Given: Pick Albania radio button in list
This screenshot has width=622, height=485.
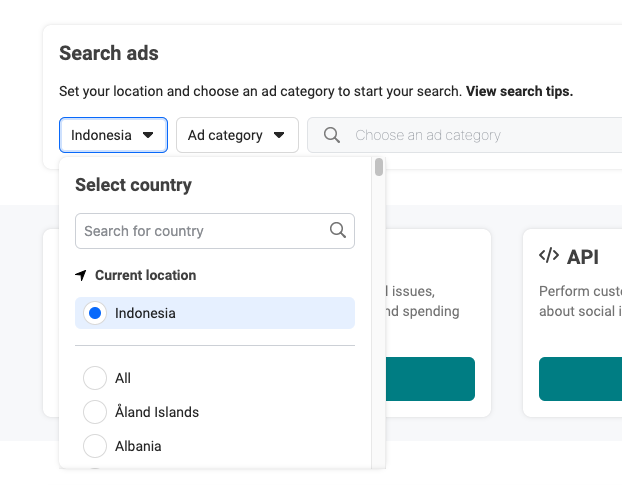Looking at the screenshot, I should [95, 446].
